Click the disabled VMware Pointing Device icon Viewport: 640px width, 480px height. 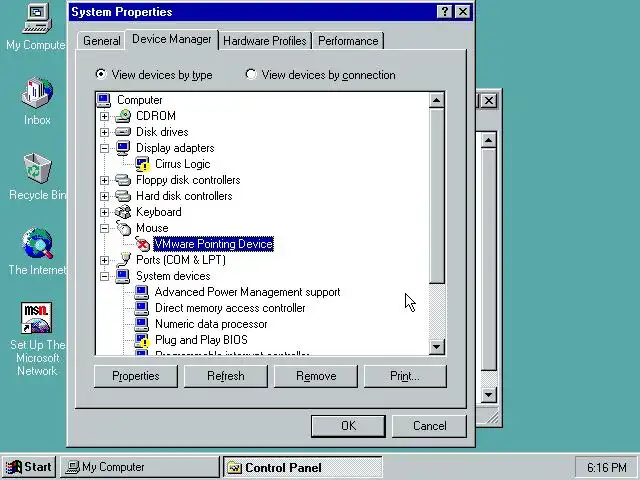[142, 244]
